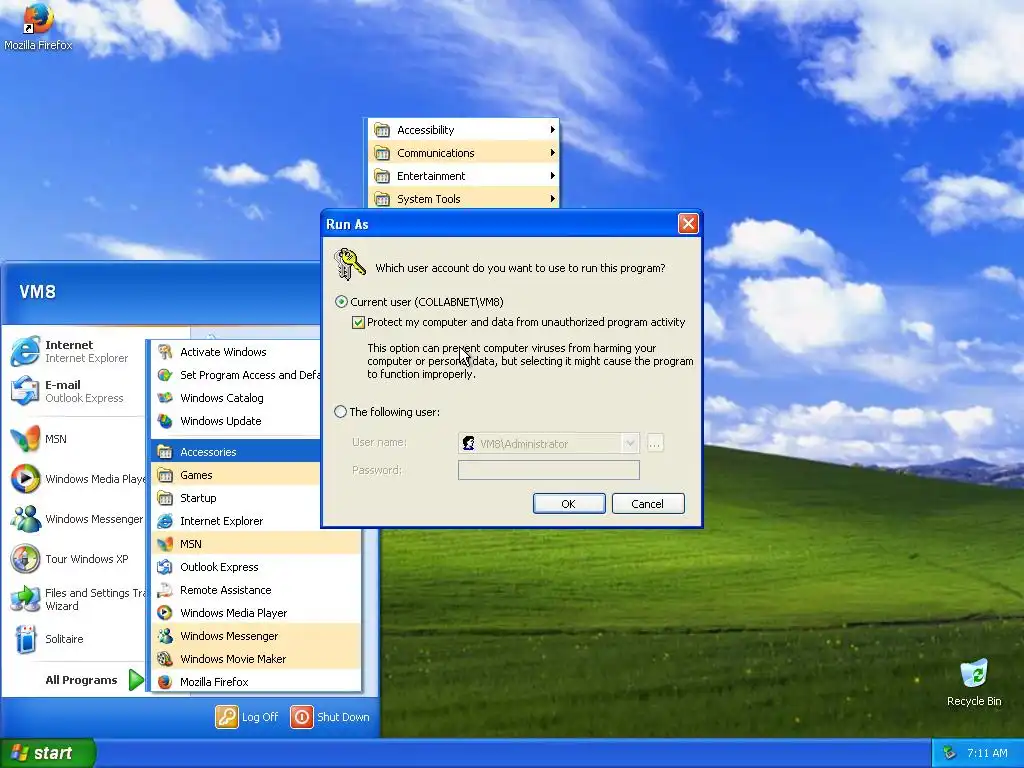
Task: Click the Log Off text button
Action: click(x=260, y=717)
